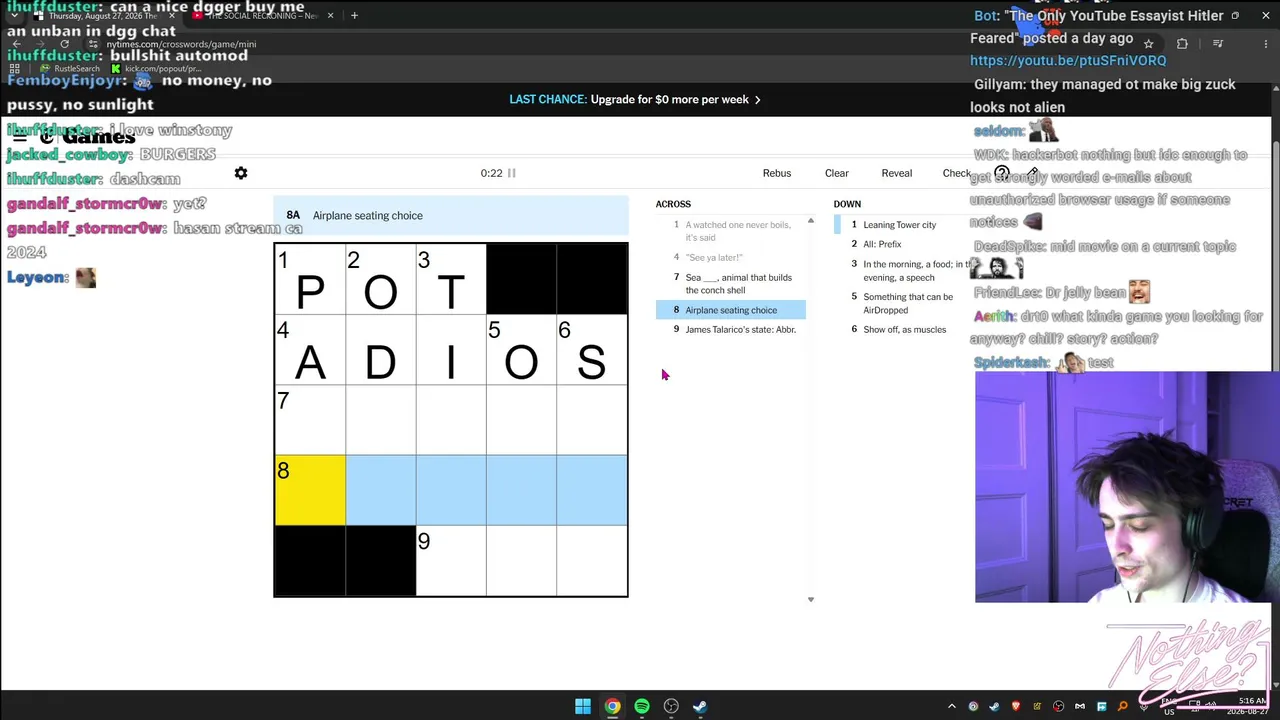Select down clue 5 about AirDropped

(x=905, y=303)
